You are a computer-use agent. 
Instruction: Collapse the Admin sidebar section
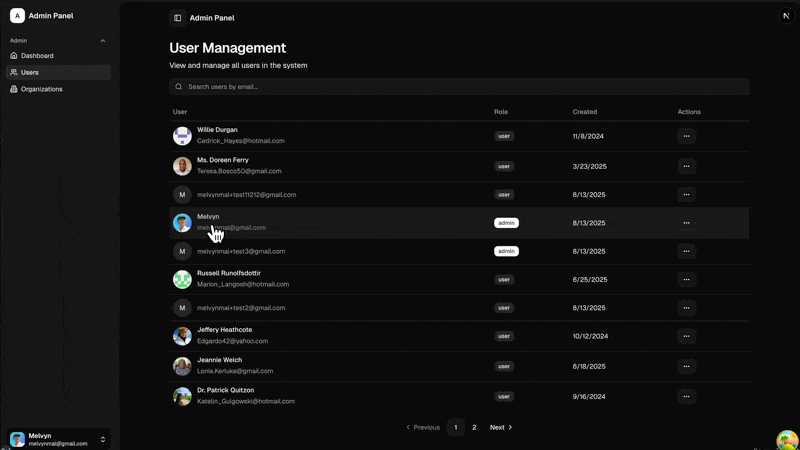tap(103, 41)
